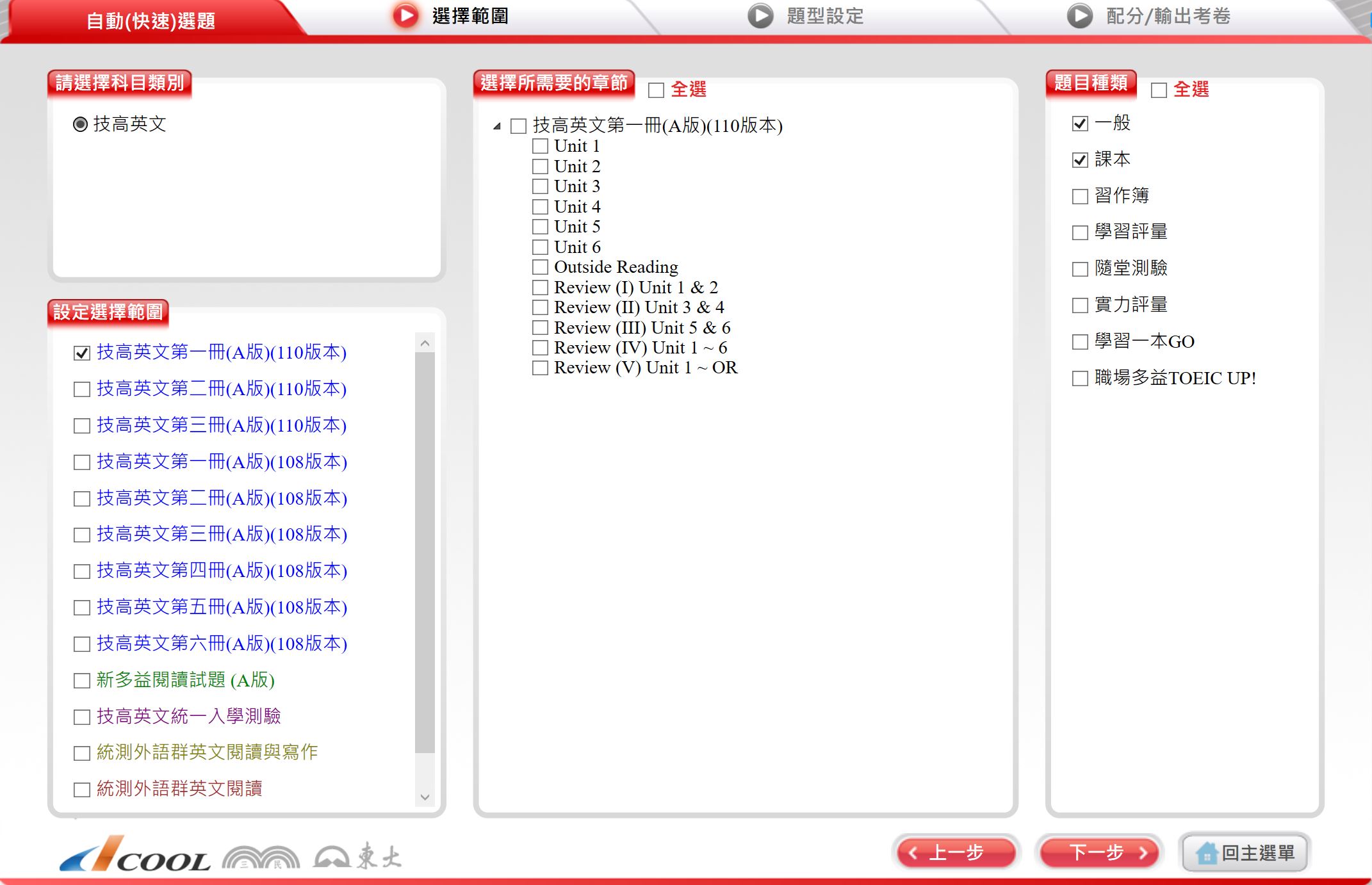Click the range list scrollbar up arrow

[425, 343]
